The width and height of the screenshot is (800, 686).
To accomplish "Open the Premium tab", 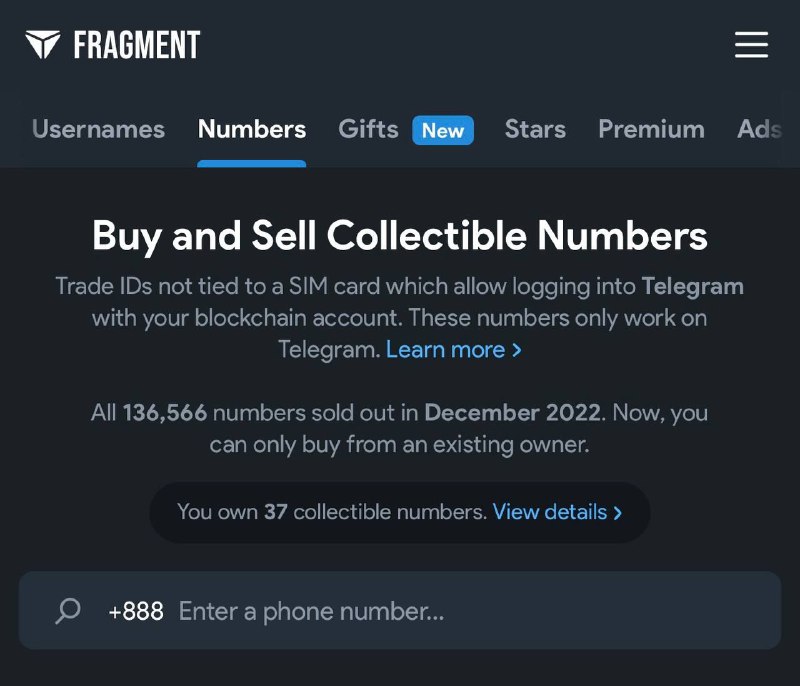I will [651, 129].
